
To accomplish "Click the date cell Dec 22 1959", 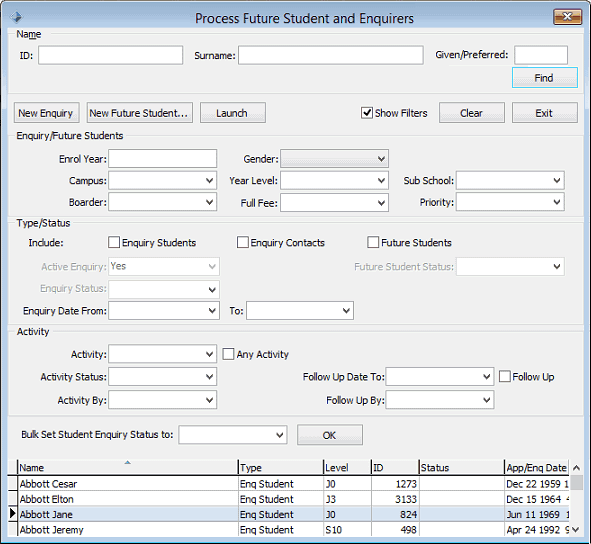I will (x=536, y=484).
